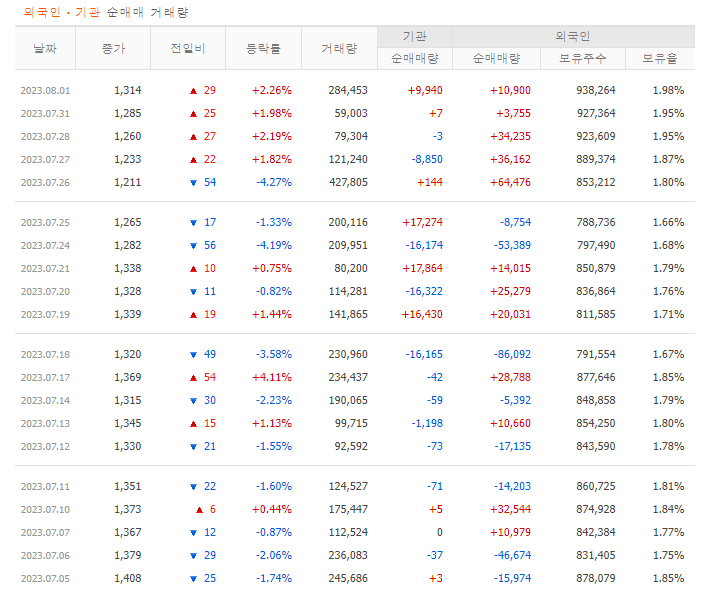Click change rate -3.58%
The image size is (702, 592).
coord(274,354)
